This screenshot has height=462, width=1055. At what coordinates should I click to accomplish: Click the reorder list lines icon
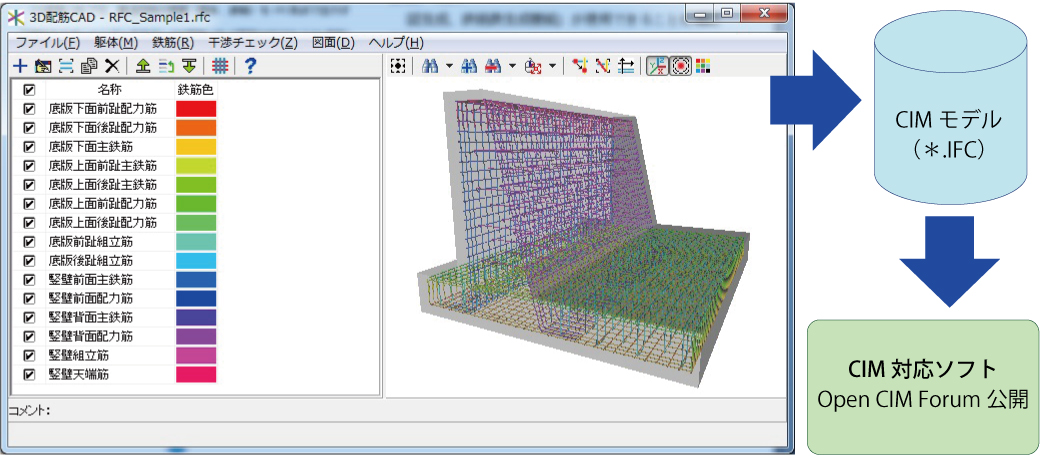click(166, 66)
